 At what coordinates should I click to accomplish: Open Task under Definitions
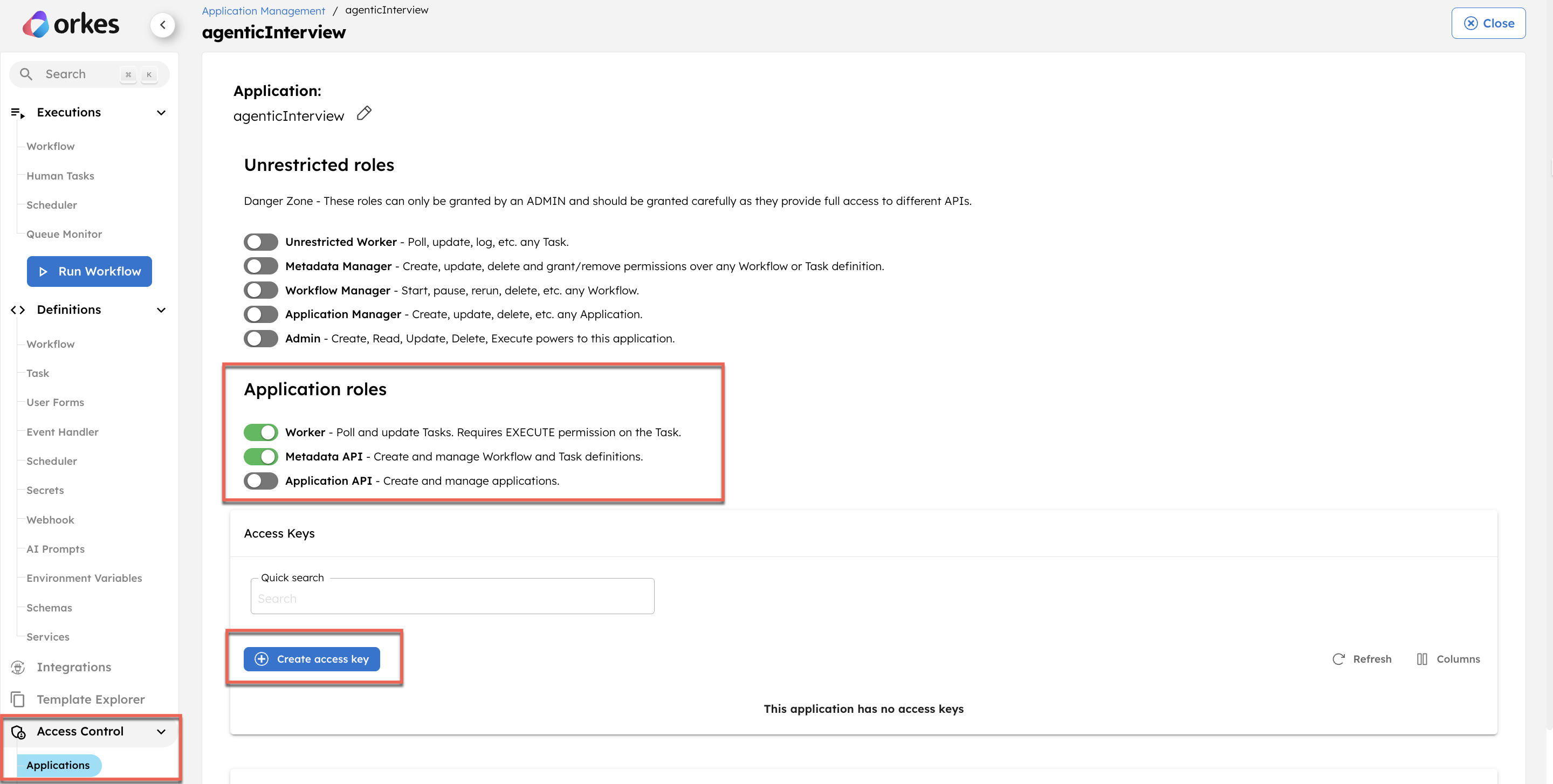[37, 374]
